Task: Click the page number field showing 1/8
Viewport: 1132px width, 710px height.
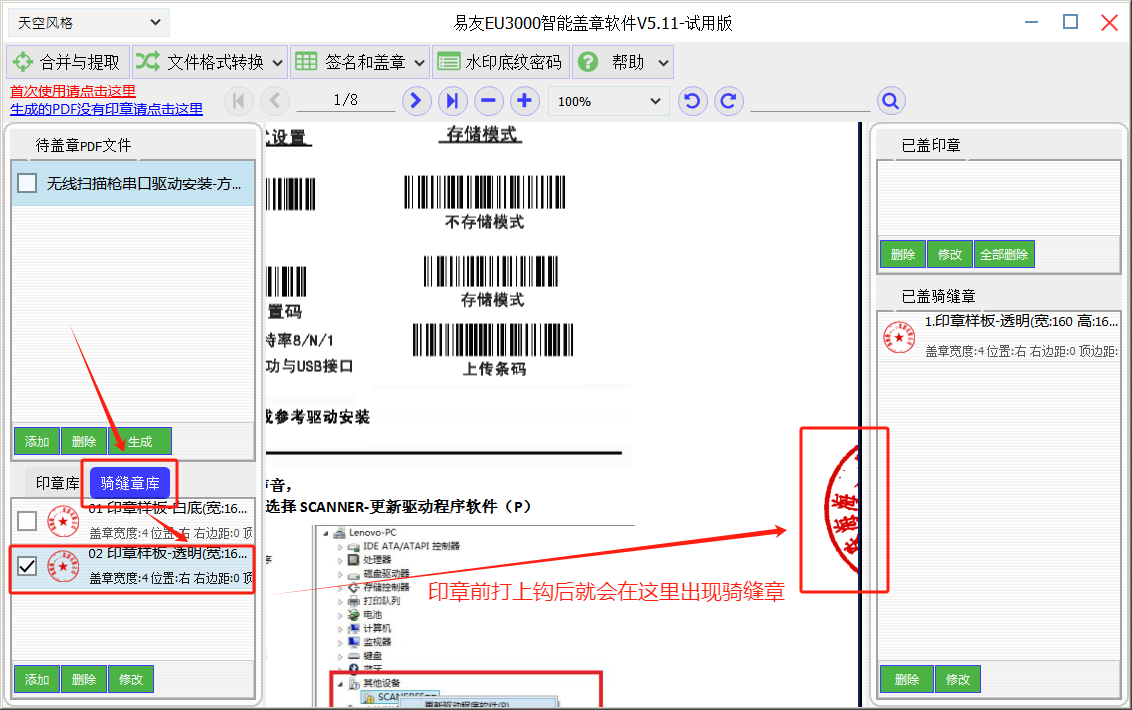Action: click(346, 100)
